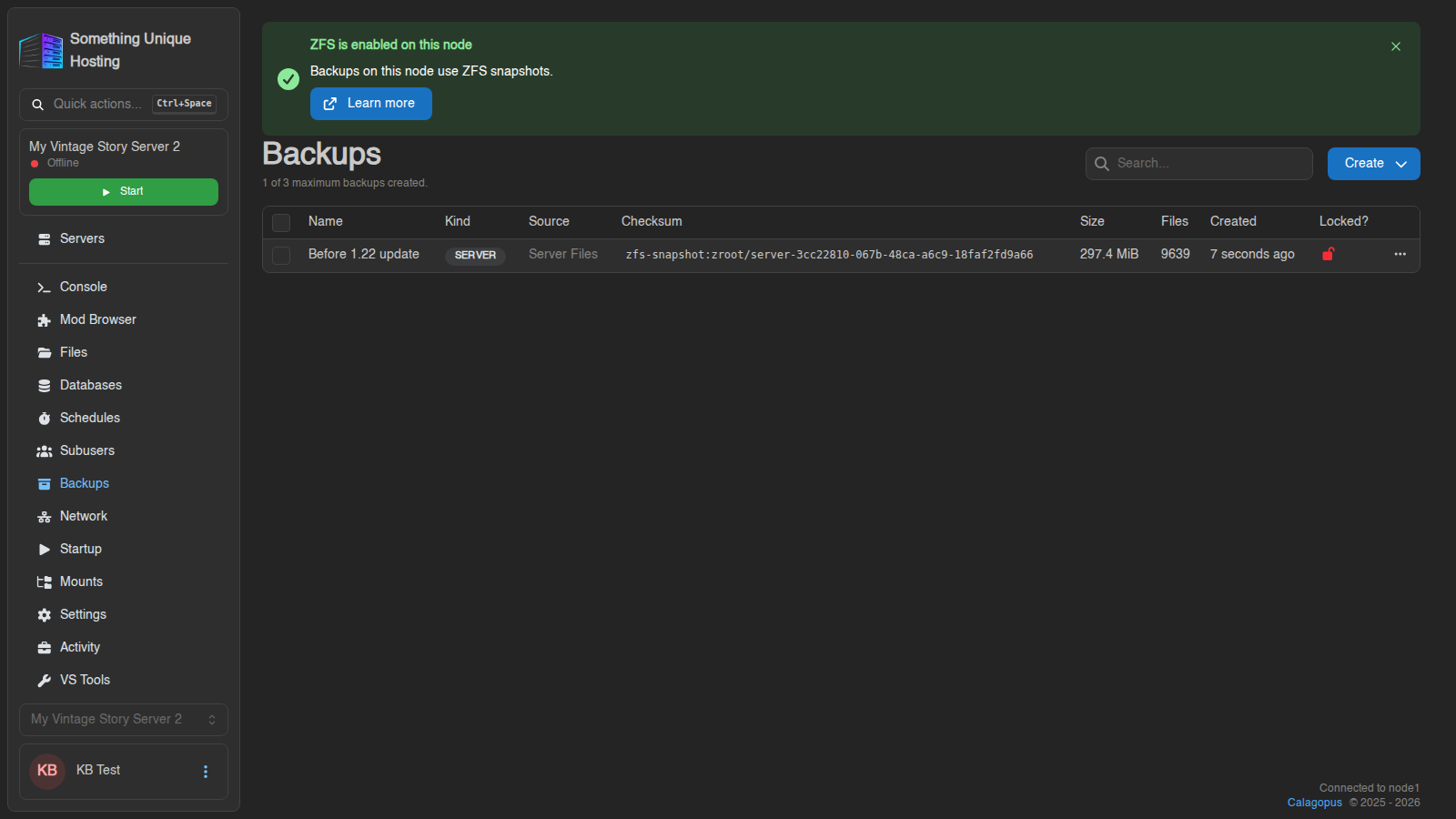Click the zfs-snapshot checksum text
This screenshot has width=1456, height=819.
[829, 255]
